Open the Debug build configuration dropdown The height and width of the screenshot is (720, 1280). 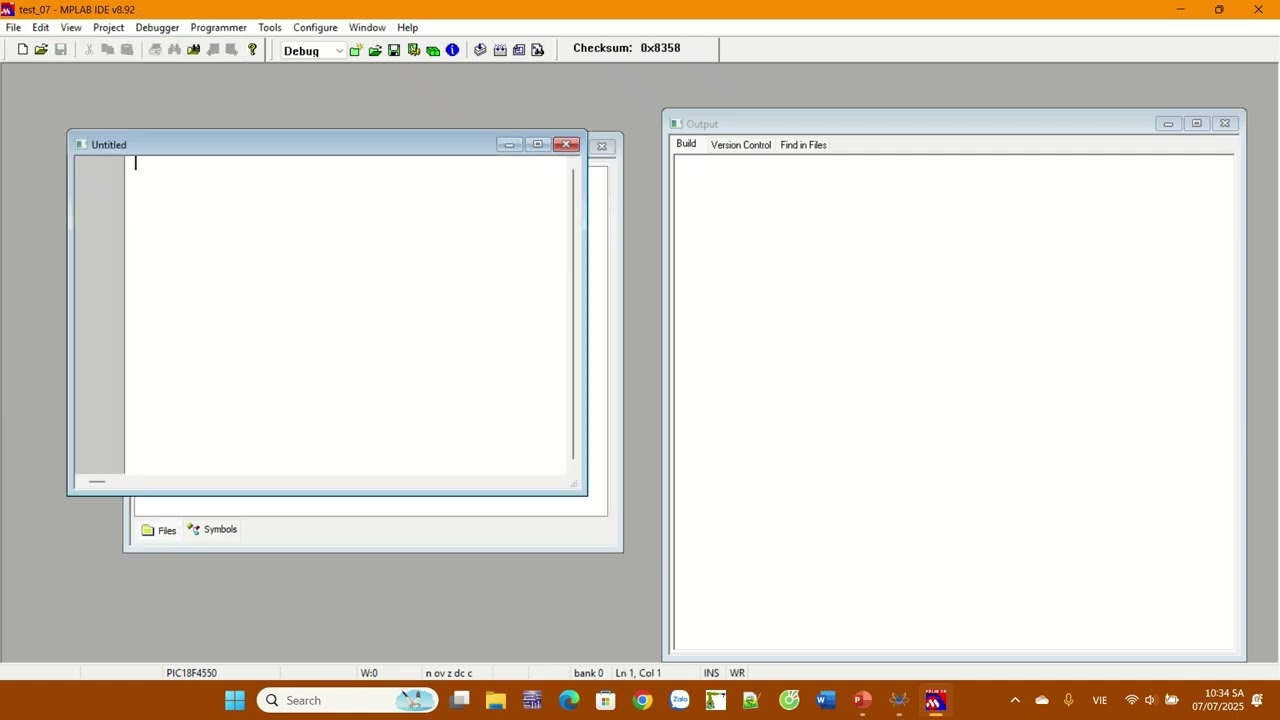click(x=313, y=51)
